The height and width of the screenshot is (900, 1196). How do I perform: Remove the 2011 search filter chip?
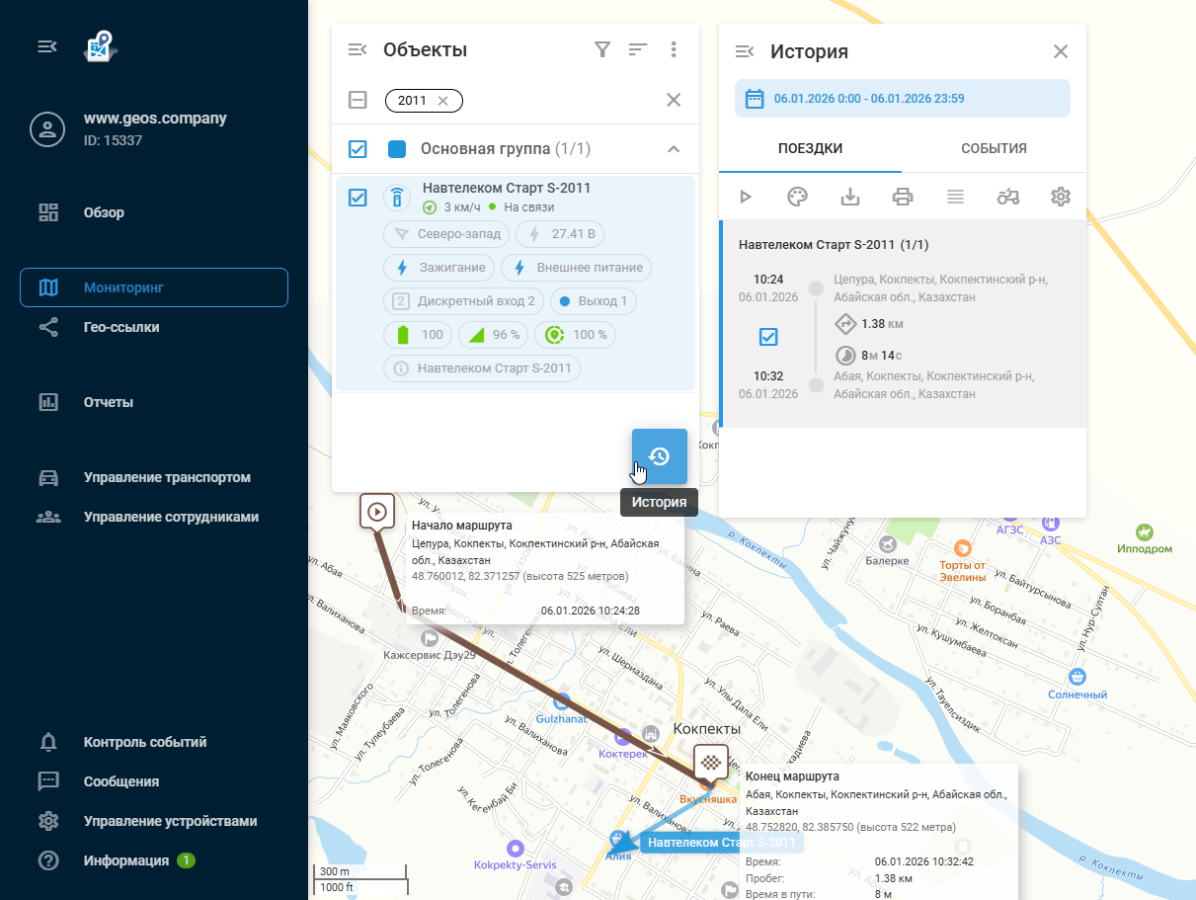[x=443, y=100]
